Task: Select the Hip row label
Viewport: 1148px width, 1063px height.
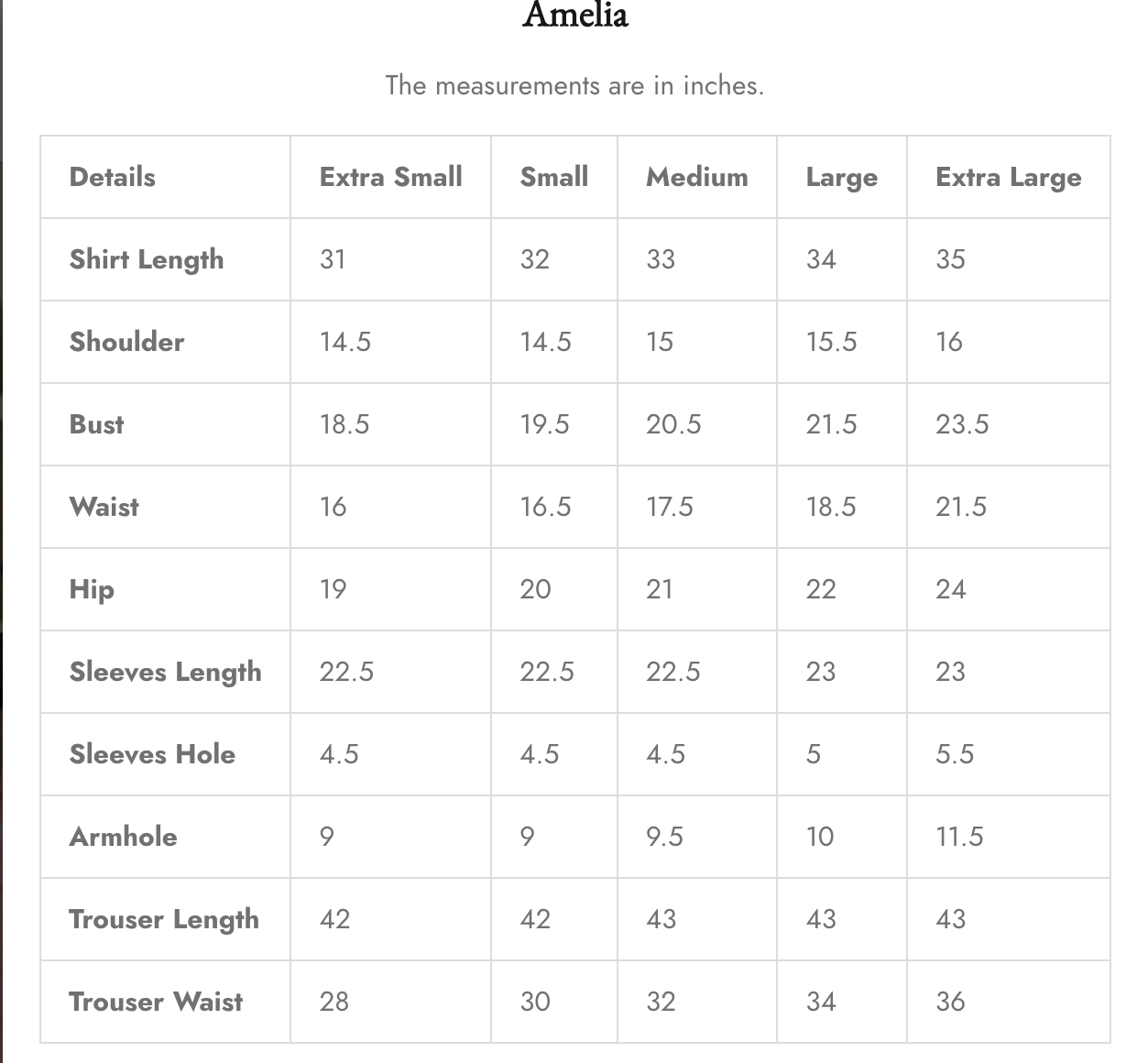Action: (x=92, y=590)
